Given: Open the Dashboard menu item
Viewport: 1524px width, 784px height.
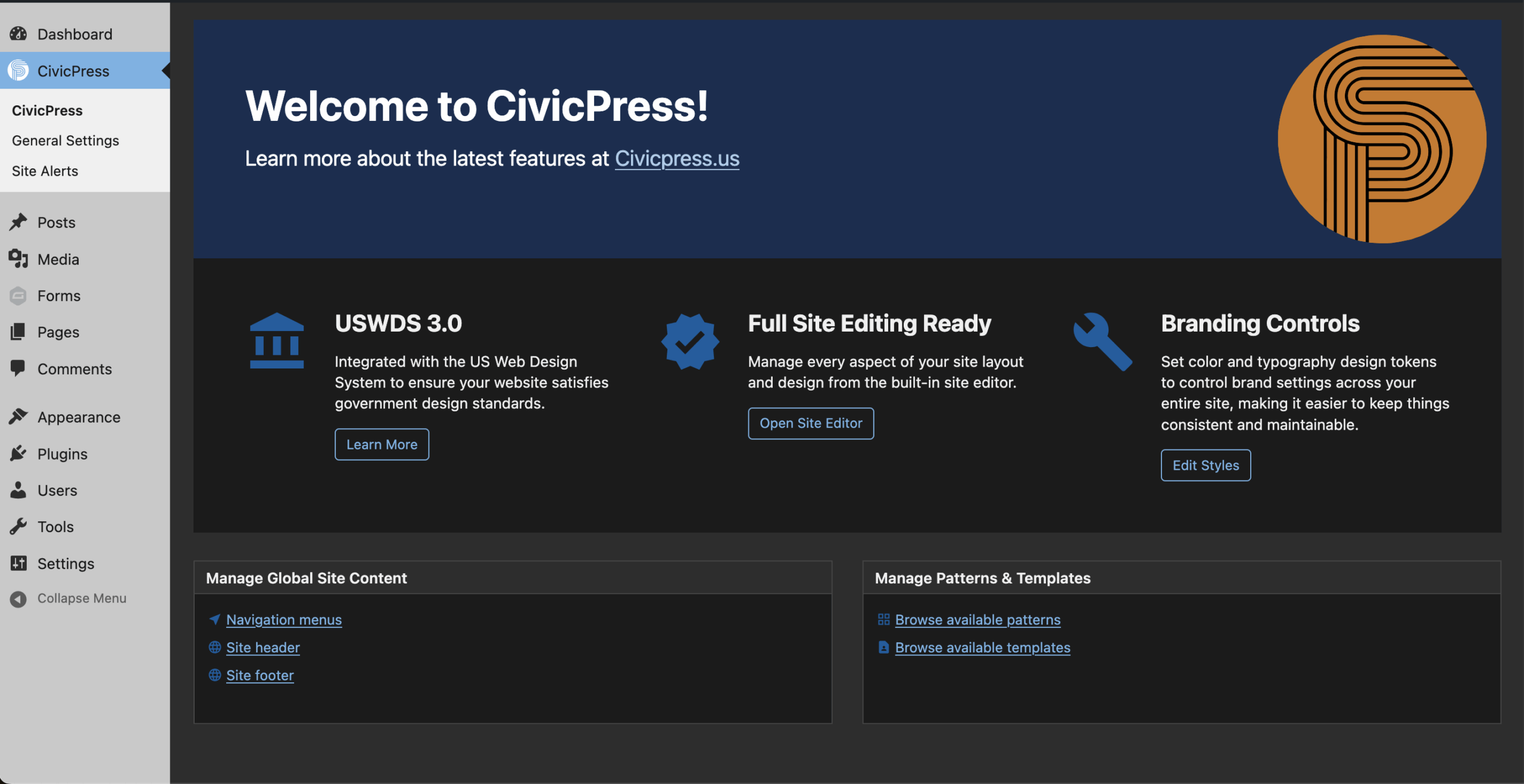Looking at the screenshot, I should (x=85, y=34).
